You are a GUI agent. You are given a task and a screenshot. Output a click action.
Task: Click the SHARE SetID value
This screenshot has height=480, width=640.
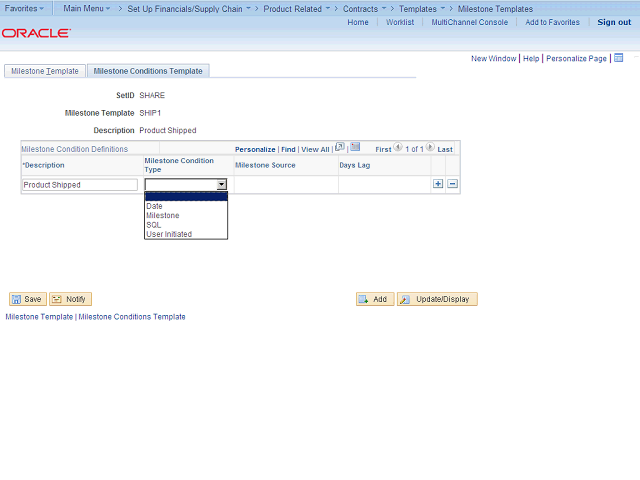tap(152, 96)
